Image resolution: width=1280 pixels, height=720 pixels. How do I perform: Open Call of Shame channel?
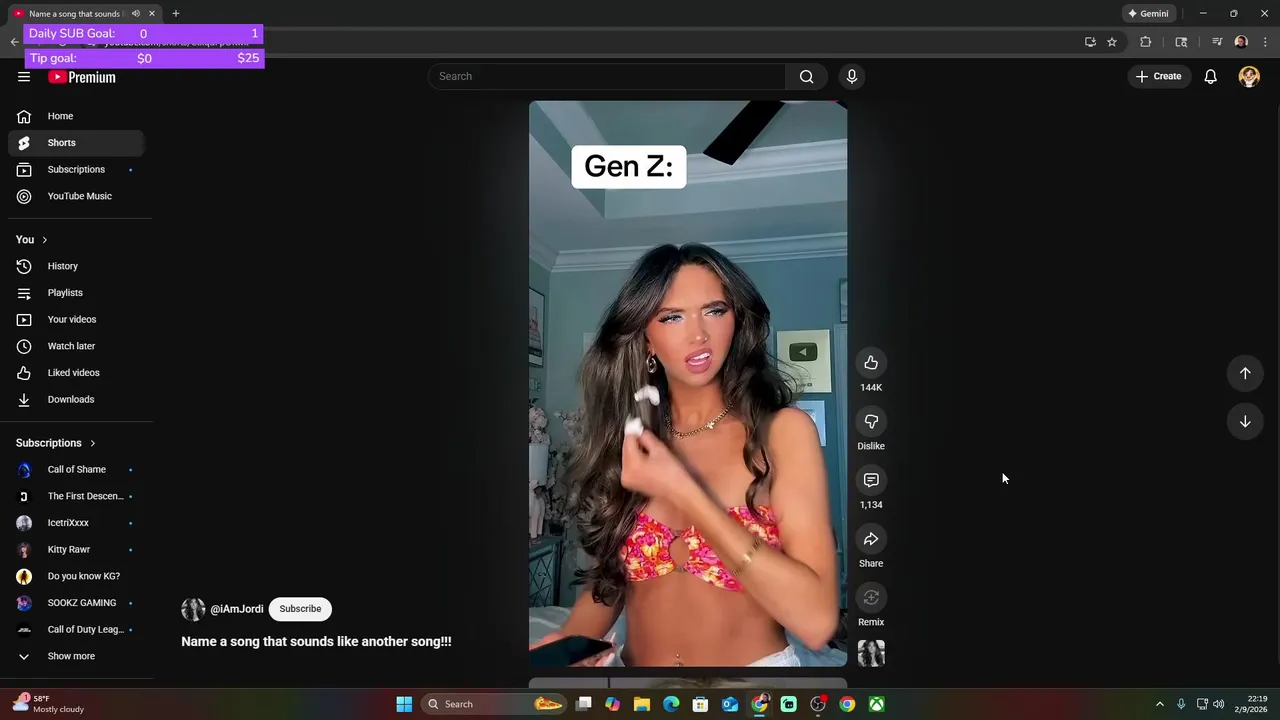click(76, 470)
